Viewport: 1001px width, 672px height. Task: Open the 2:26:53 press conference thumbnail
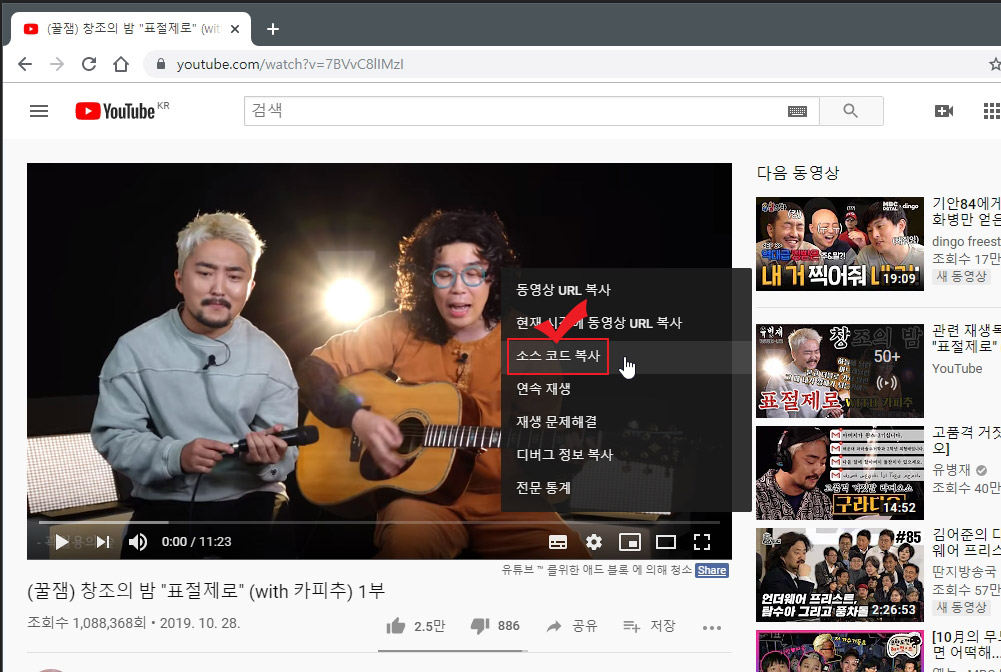point(839,575)
